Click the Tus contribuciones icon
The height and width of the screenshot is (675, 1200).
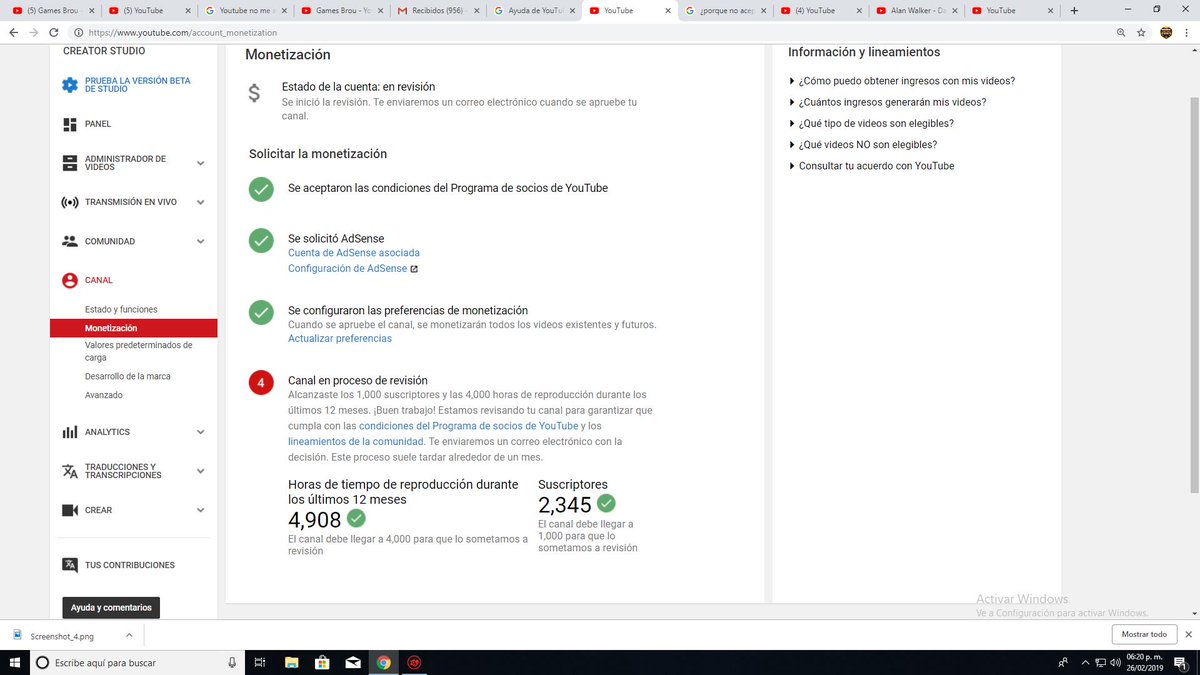[70, 565]
